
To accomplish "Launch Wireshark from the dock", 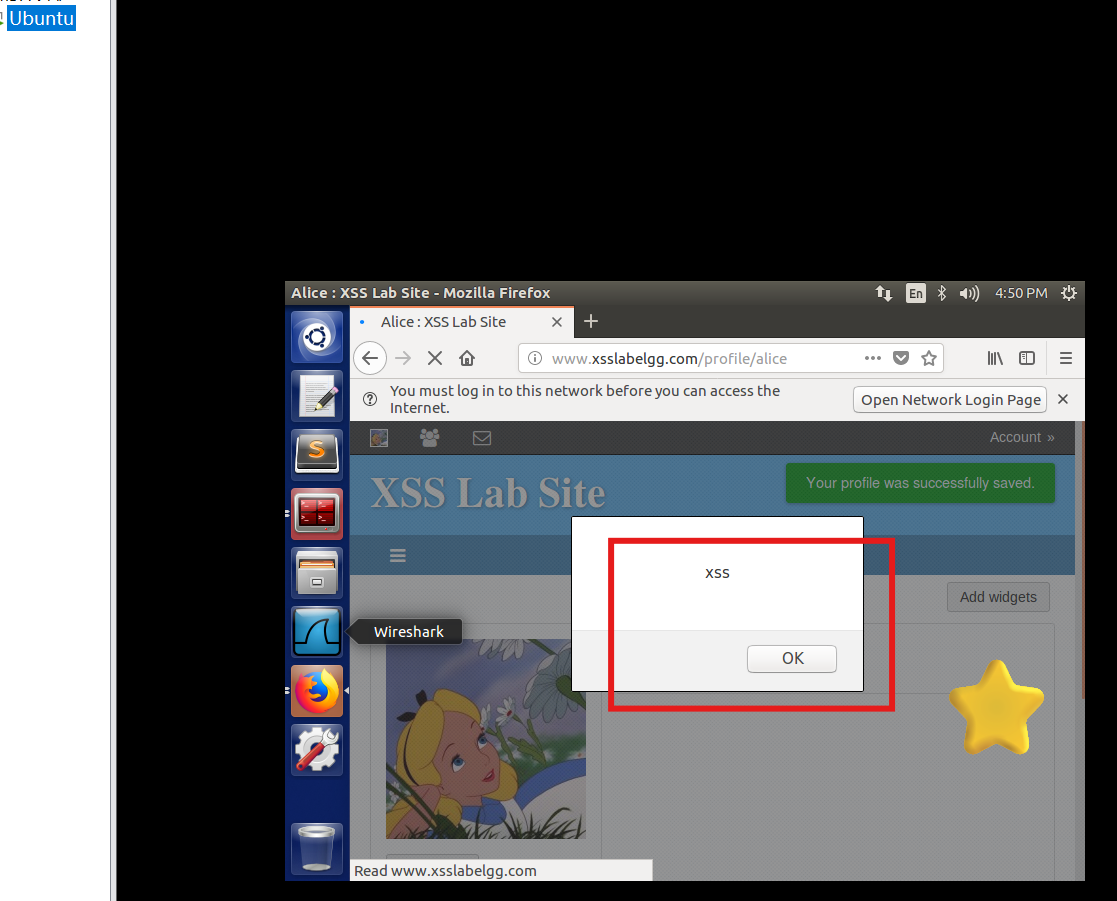I will [317, 632].
